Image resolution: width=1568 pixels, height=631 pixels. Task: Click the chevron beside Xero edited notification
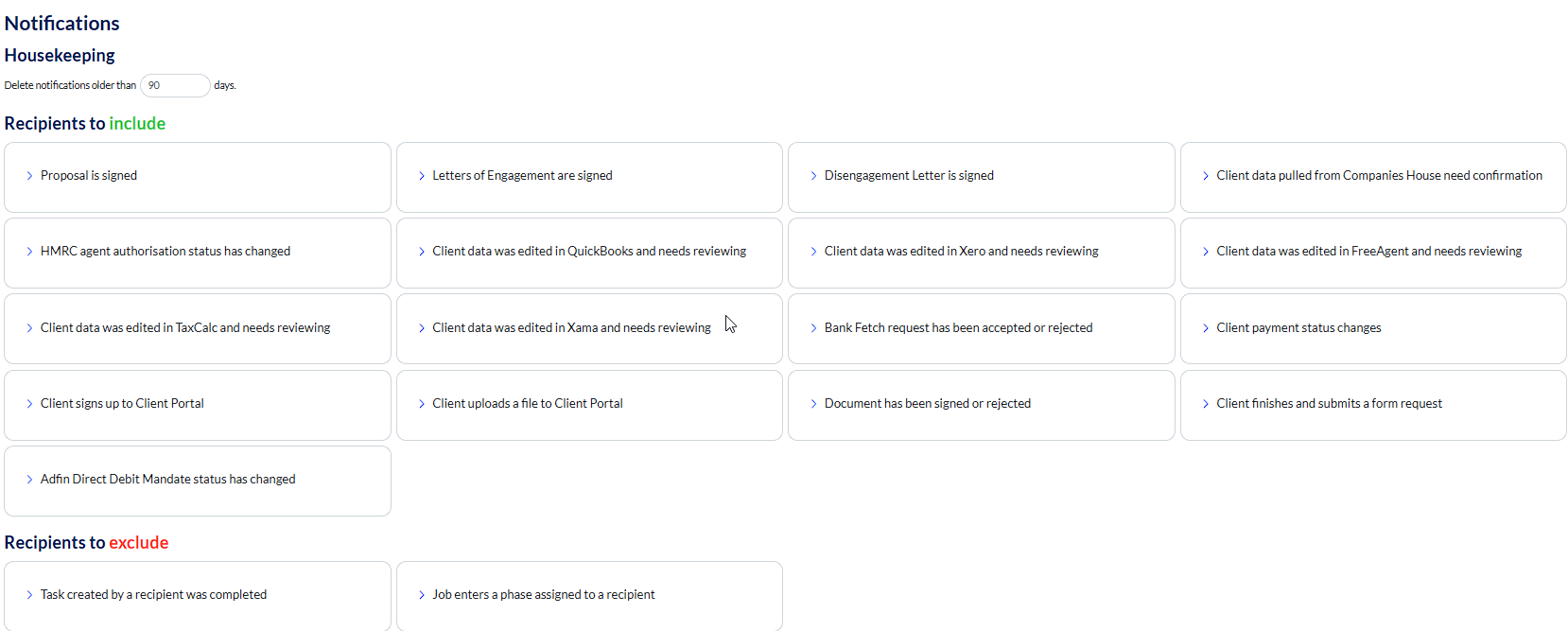814,252
